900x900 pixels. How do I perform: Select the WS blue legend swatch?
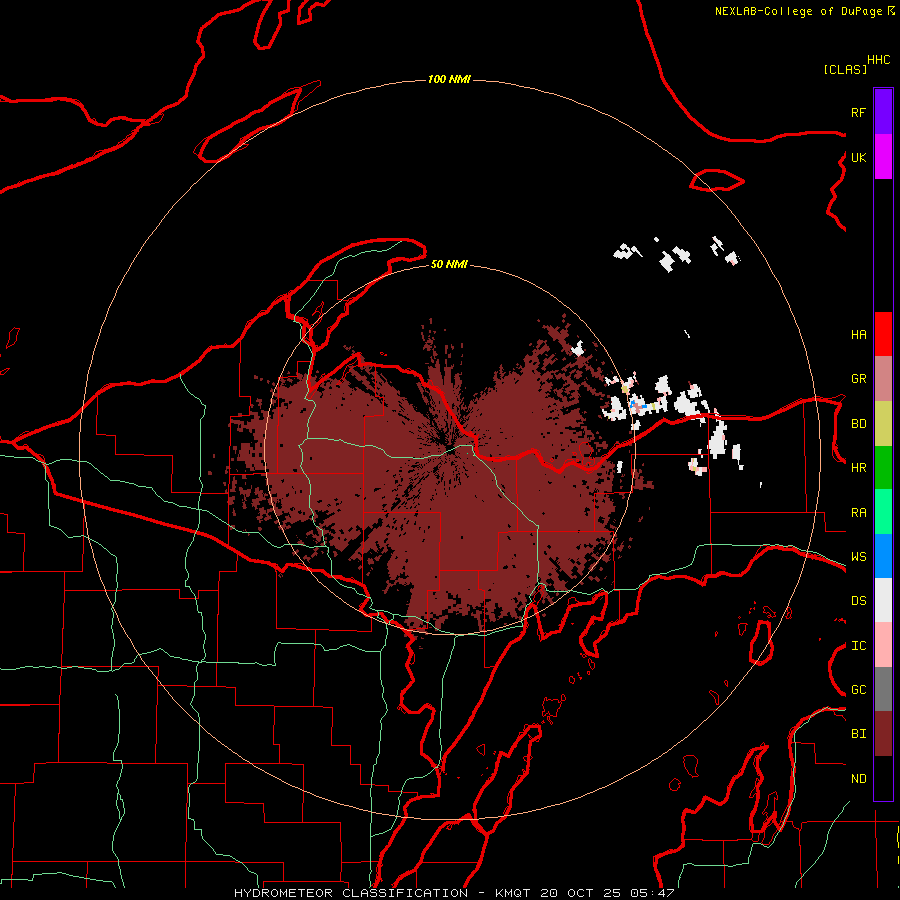[x=883, y=556]
